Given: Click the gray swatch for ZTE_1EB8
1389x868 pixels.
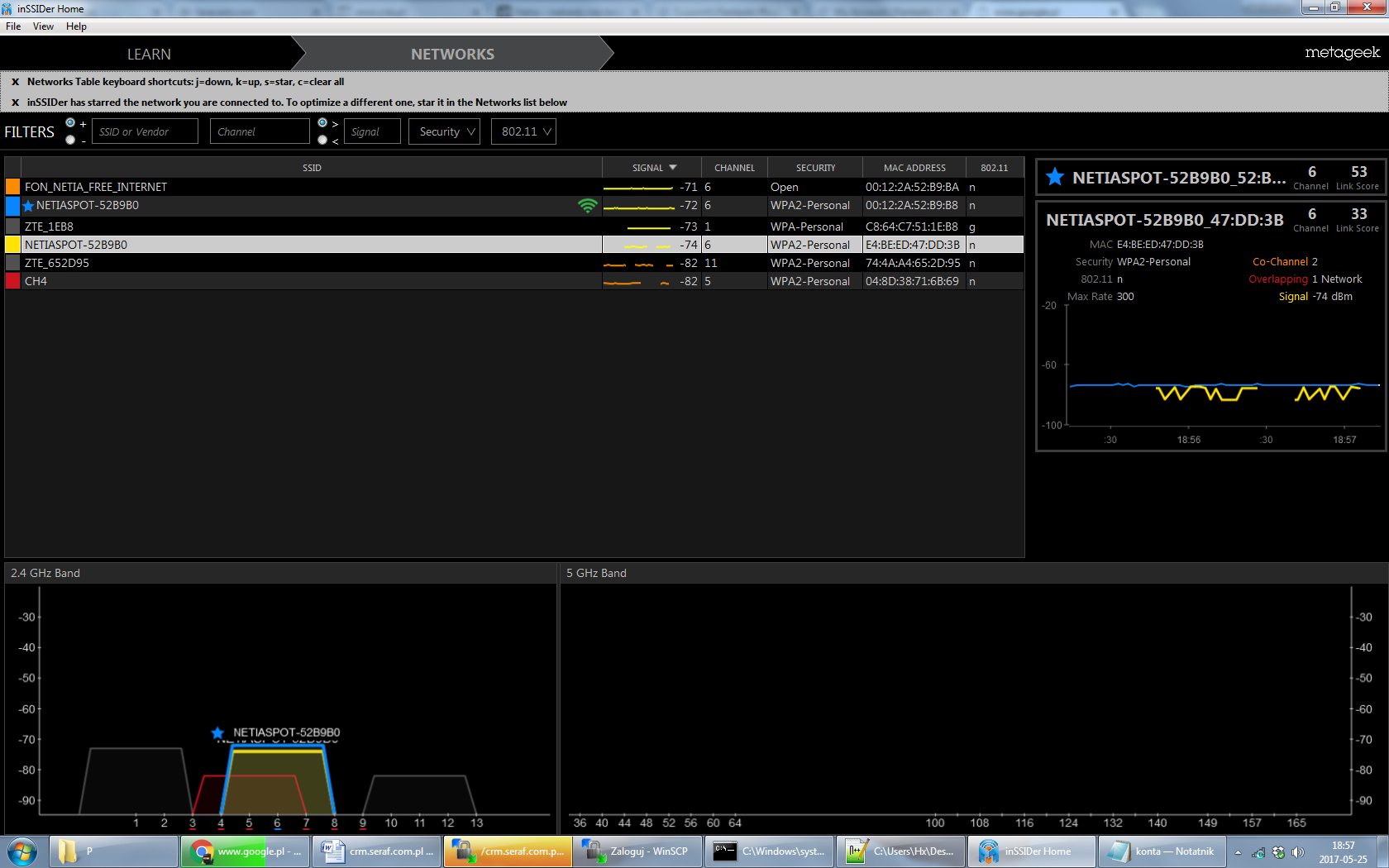Looking at the screenshot, I should pyautogui.click(x=12, y=227).
